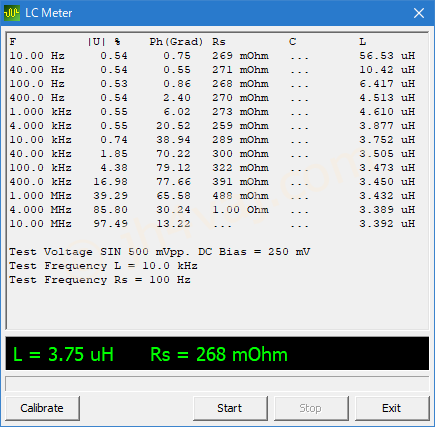This screenshot has height=427, width=435.
Task: Click the 1.00 Ohm Rs value
Action: click(x=240, y=210)
